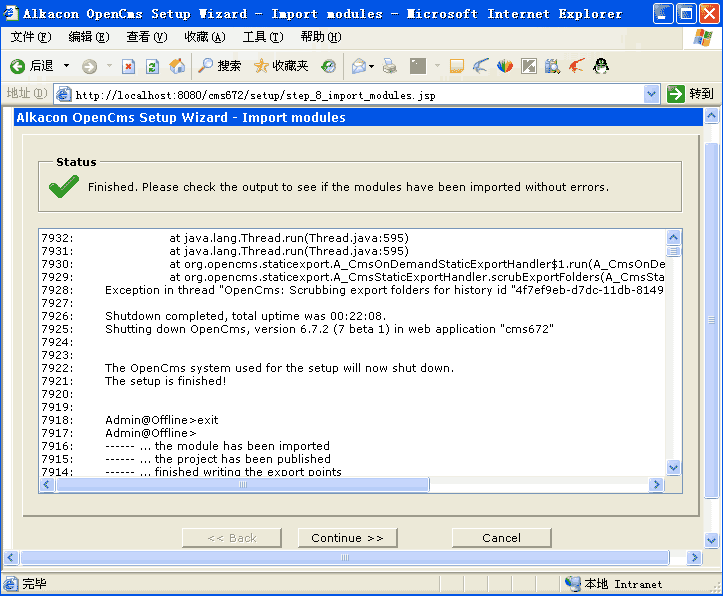Image resolution: width=723 pixels, height=596 pixels.
Task: Click the Windows flag logo icon
Action: 703,38
